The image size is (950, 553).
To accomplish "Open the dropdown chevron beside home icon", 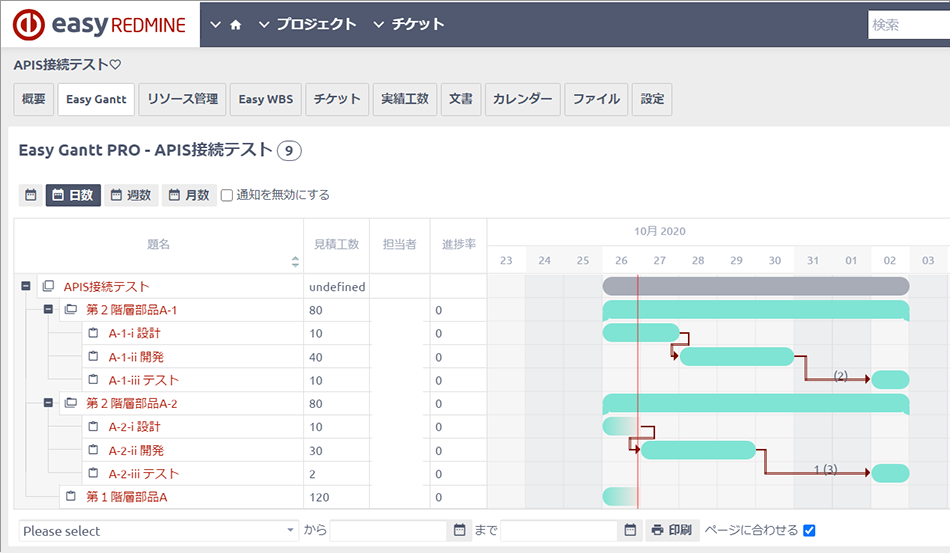I will coord(215,25).
